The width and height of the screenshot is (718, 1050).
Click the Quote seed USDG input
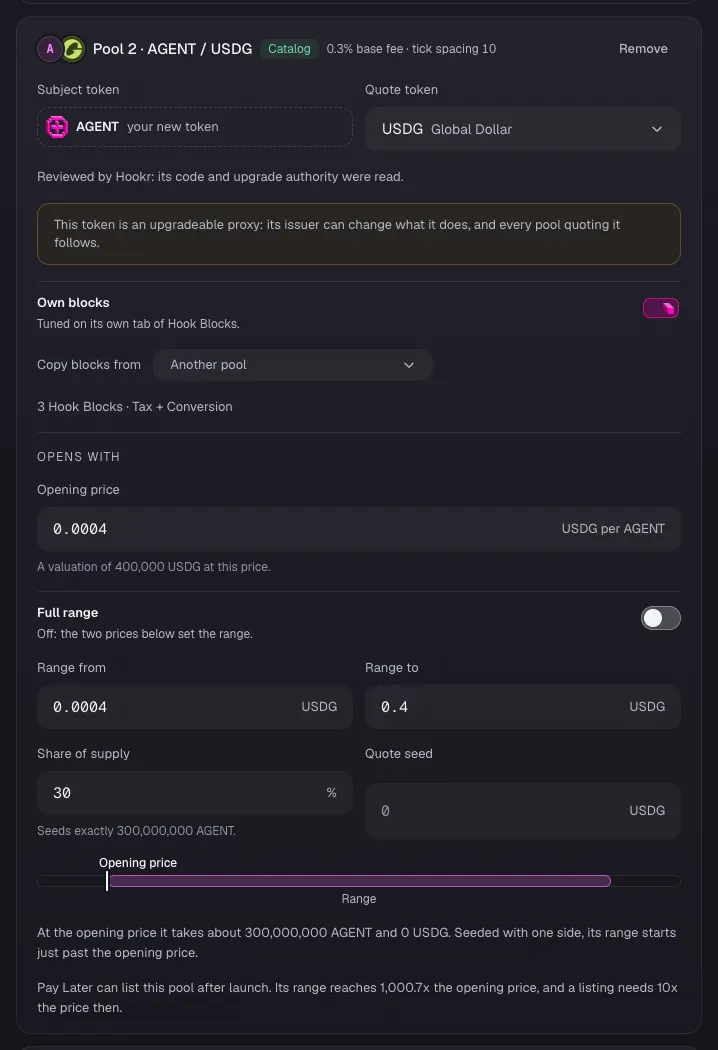522,810
